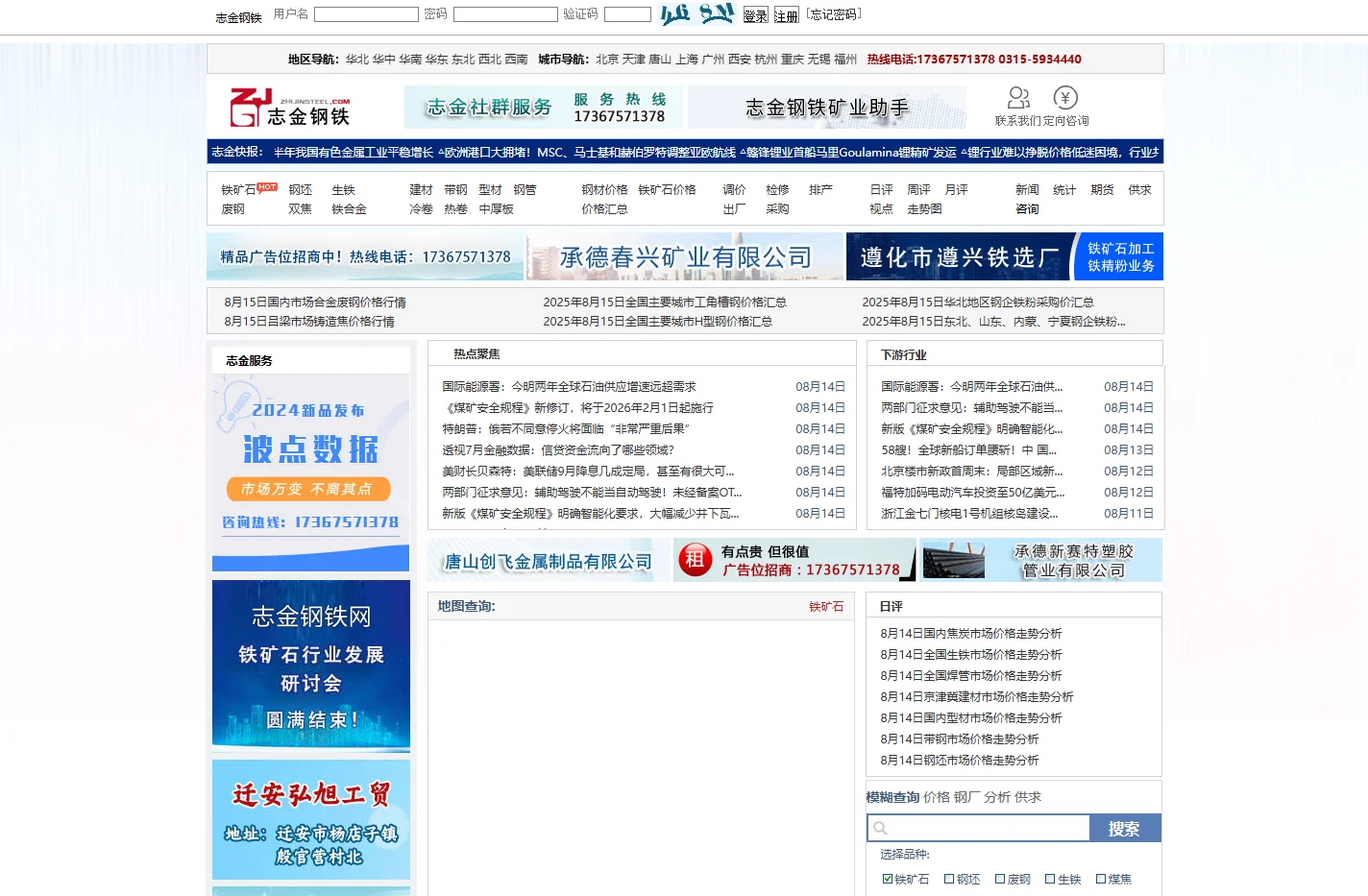This screenshot has width=1368, height=896.
Task: Open 8月14日带钢市场价格走势分析
Action: 960,739
